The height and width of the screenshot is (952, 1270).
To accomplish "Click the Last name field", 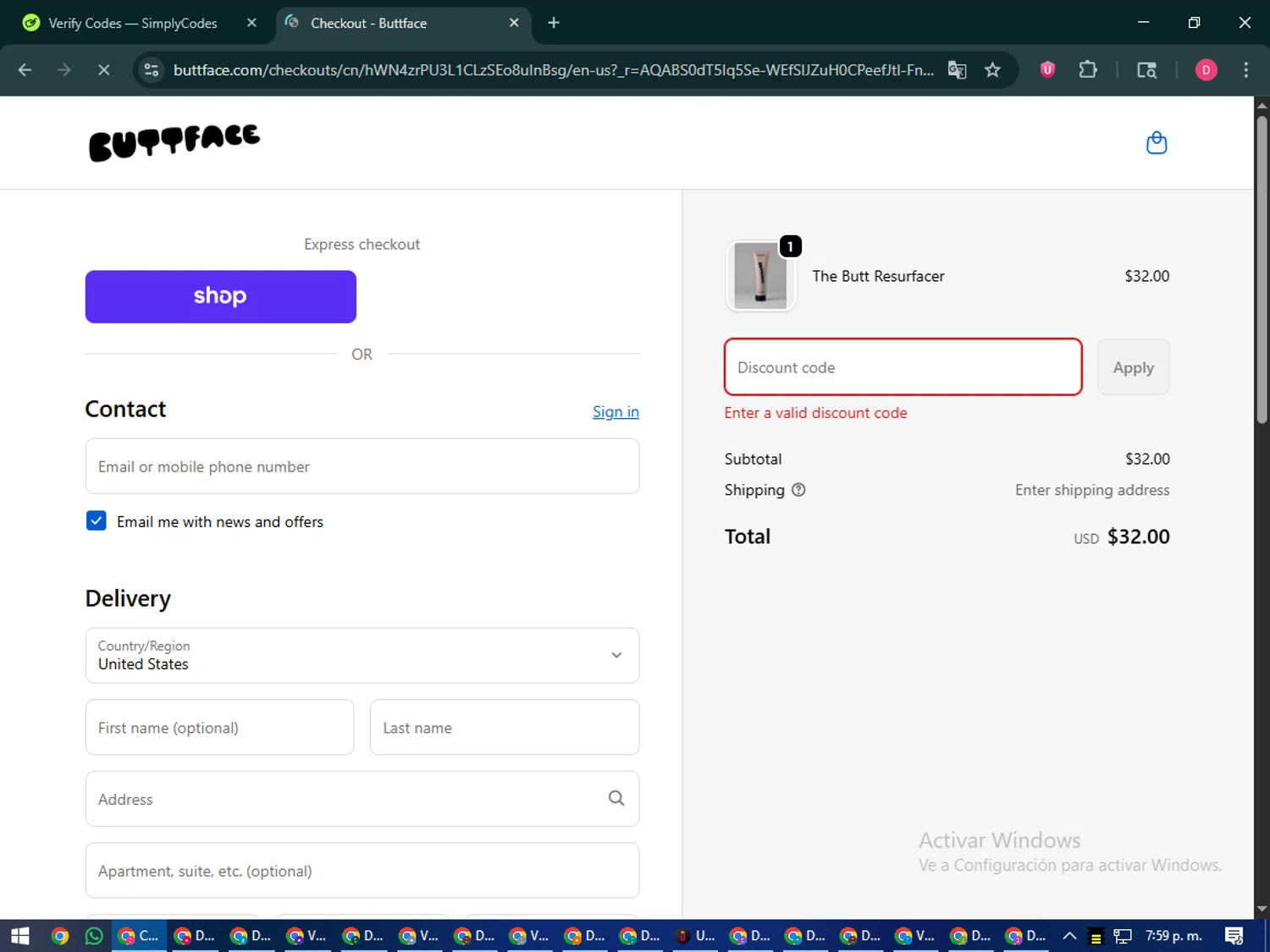I will click(505, 727).
